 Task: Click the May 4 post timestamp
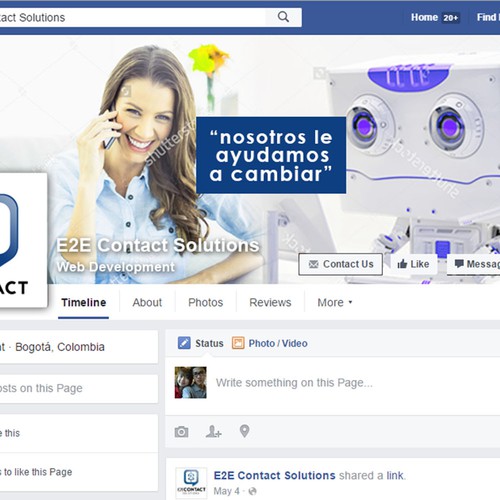[227, 491]
